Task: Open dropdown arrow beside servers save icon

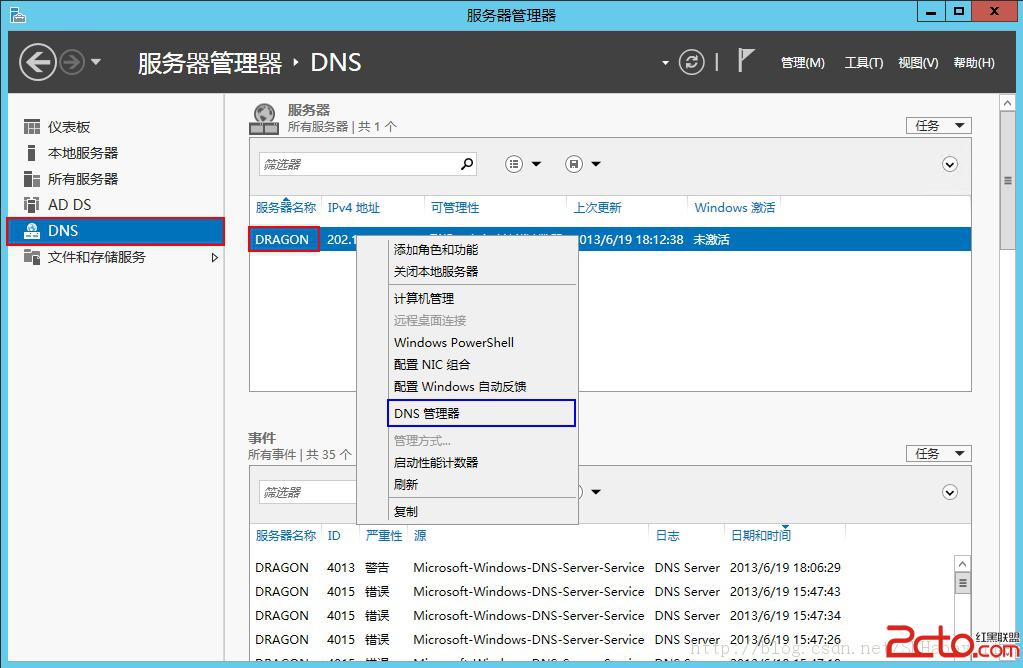Action: click(x=596, y=164)
